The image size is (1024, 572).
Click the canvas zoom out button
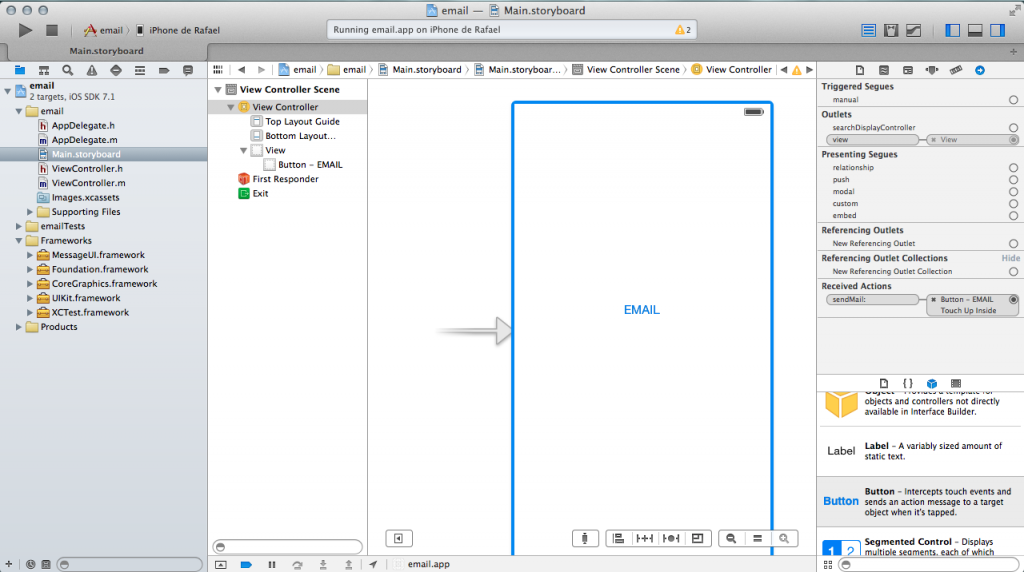coord(731,539)
